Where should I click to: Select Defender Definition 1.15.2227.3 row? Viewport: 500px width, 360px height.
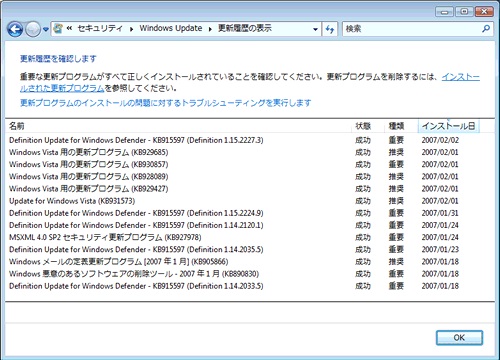coord(250,140)
